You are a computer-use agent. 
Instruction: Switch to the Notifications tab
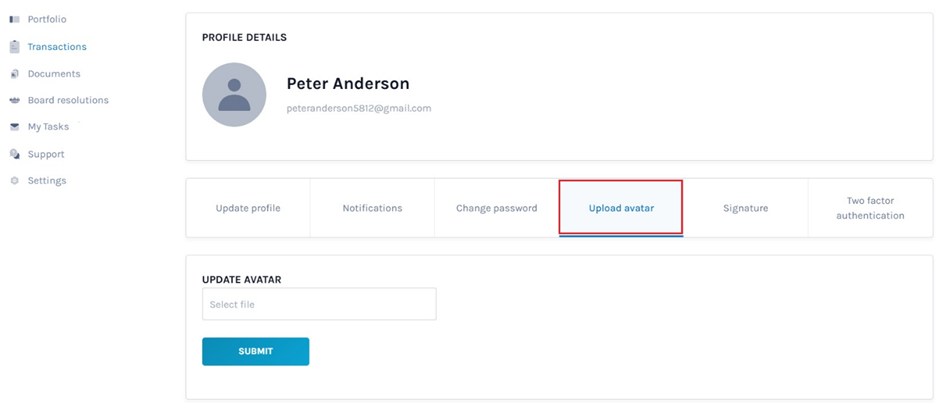click(372, 208)
